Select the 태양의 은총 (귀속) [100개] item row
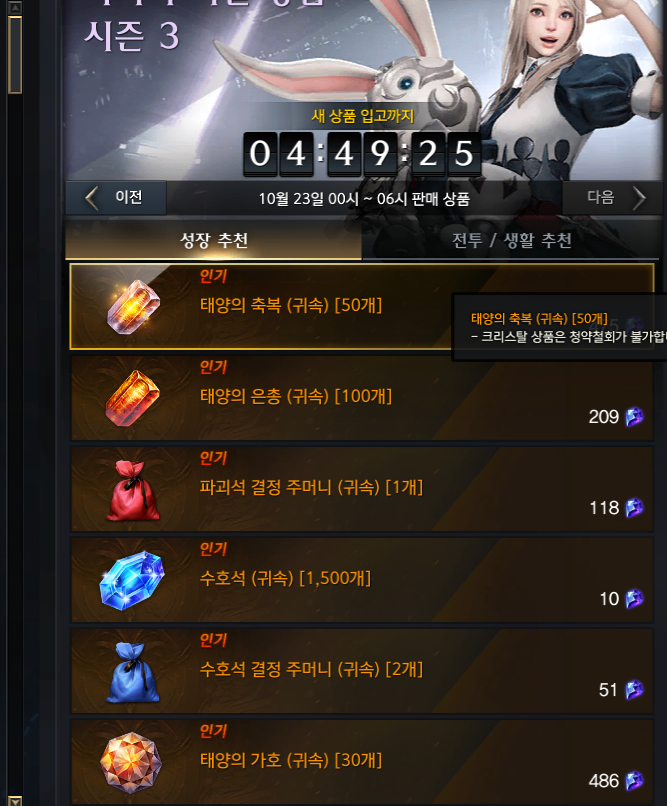667x806 pixels. coord(362,398)
